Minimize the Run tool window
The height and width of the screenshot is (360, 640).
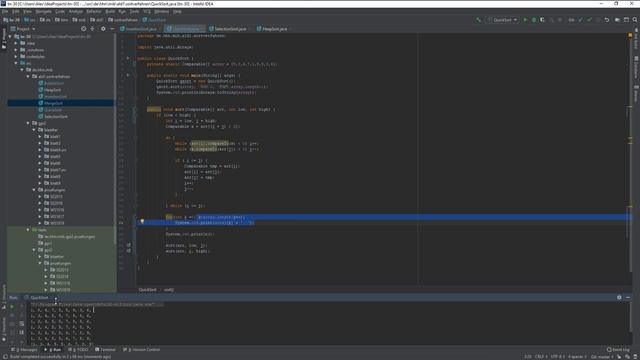pos(628,298)
